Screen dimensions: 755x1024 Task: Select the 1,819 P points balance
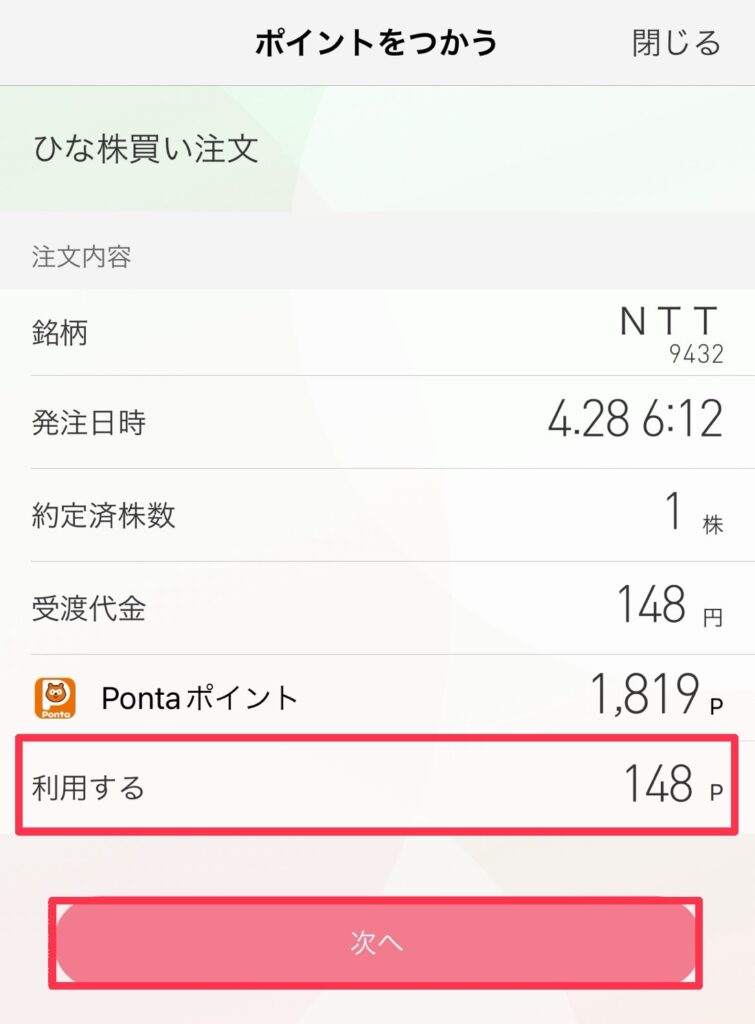coord(657,694)
